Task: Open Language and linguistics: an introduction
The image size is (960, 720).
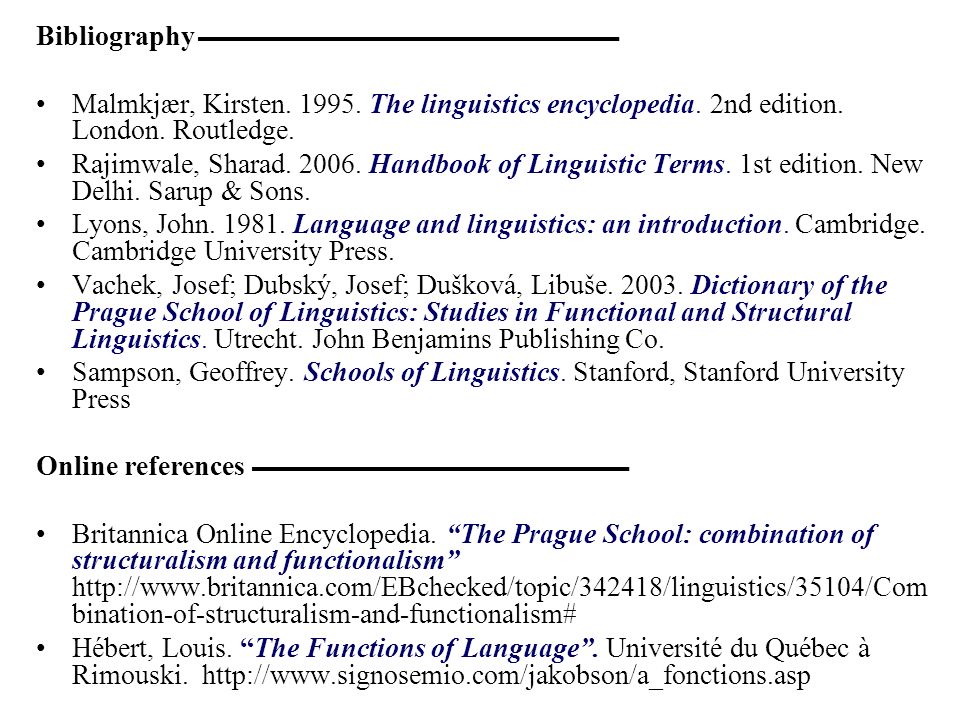Action: tap(538, 225)
